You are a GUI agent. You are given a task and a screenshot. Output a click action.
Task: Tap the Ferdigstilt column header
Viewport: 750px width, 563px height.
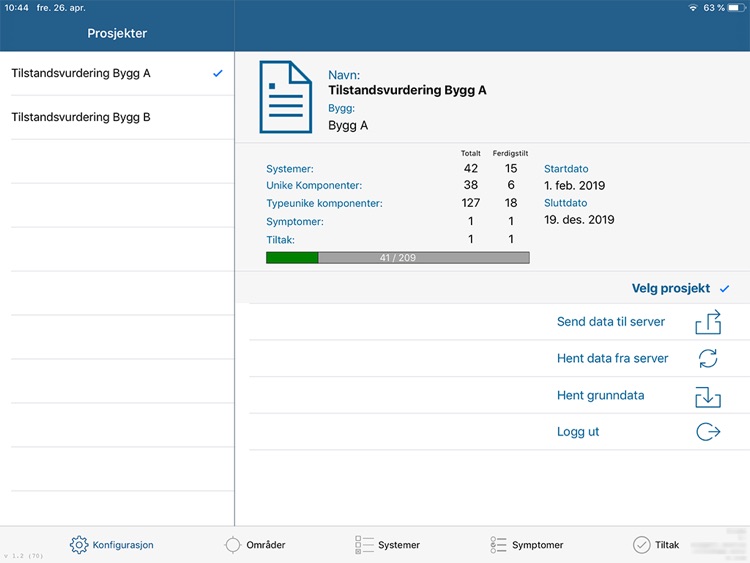click(x=510, y=153)
